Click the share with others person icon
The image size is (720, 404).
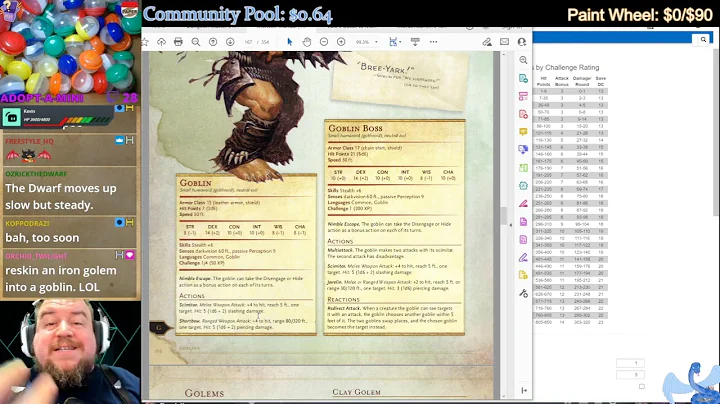tap(522, 42)
